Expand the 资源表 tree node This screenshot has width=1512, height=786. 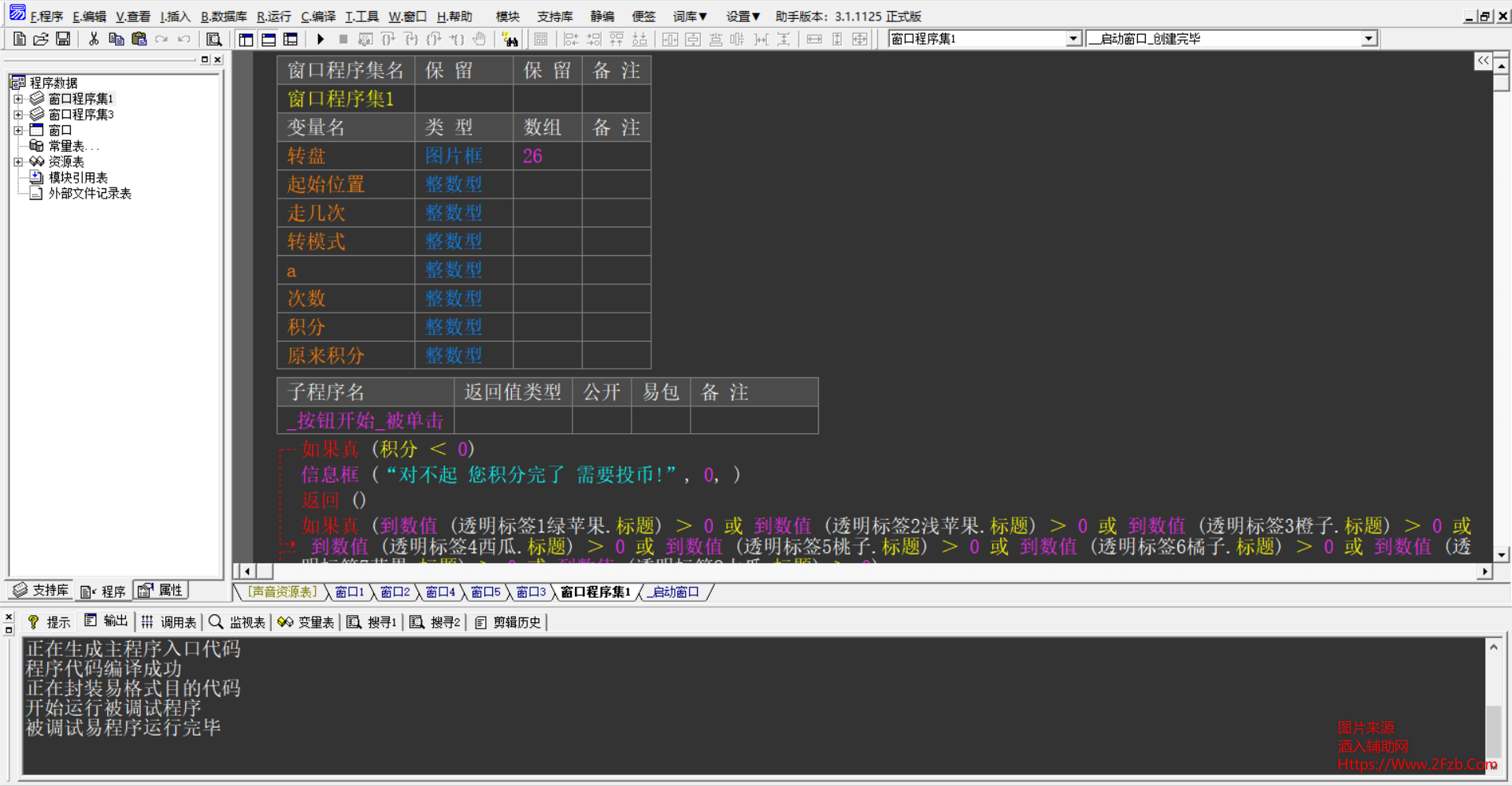(x=18, y=162)
